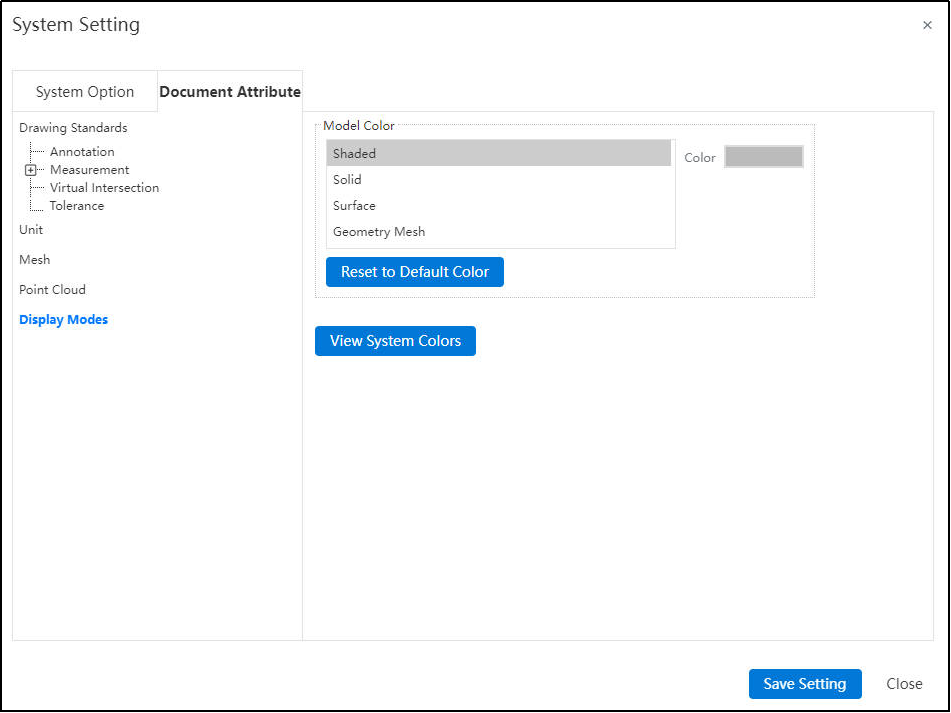Image resolution: width=951 pixels, height=713 pixels.
Task: Select Surface in the Model Color list
Action: (x=499, y=206)
